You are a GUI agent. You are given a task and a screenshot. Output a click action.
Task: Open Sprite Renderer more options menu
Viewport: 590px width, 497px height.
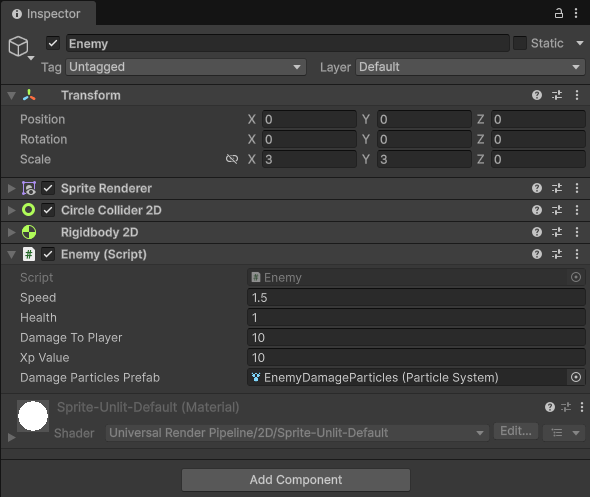pos(577,188)
